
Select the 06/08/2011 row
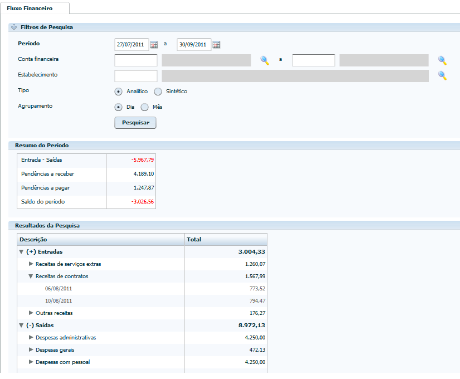(142, 289)
